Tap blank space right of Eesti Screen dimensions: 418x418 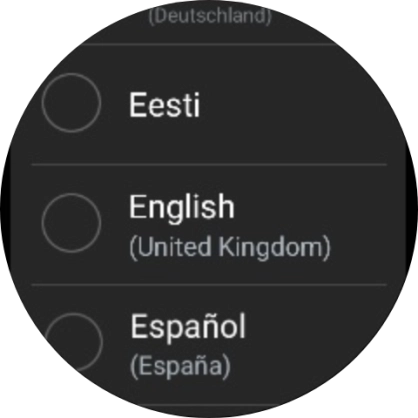point(293,105)
